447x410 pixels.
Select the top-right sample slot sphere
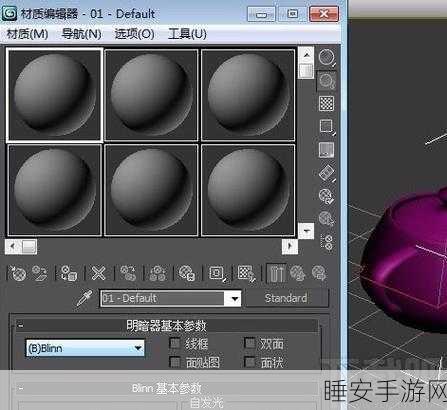248,95
